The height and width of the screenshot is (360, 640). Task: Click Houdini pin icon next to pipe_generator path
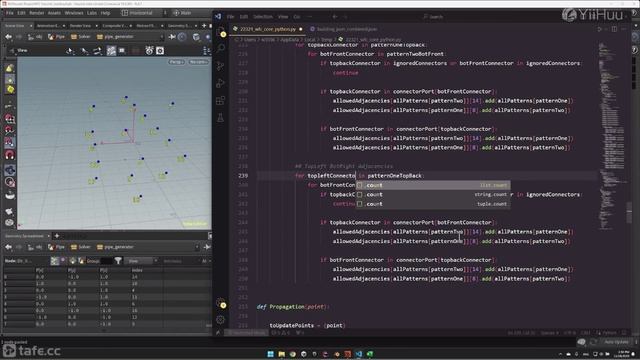pos(172,37)
